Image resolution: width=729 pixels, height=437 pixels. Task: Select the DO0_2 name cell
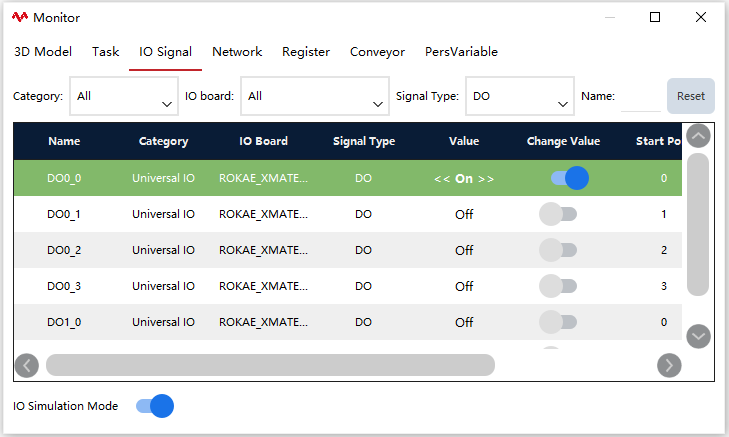[x=64, y=250]
